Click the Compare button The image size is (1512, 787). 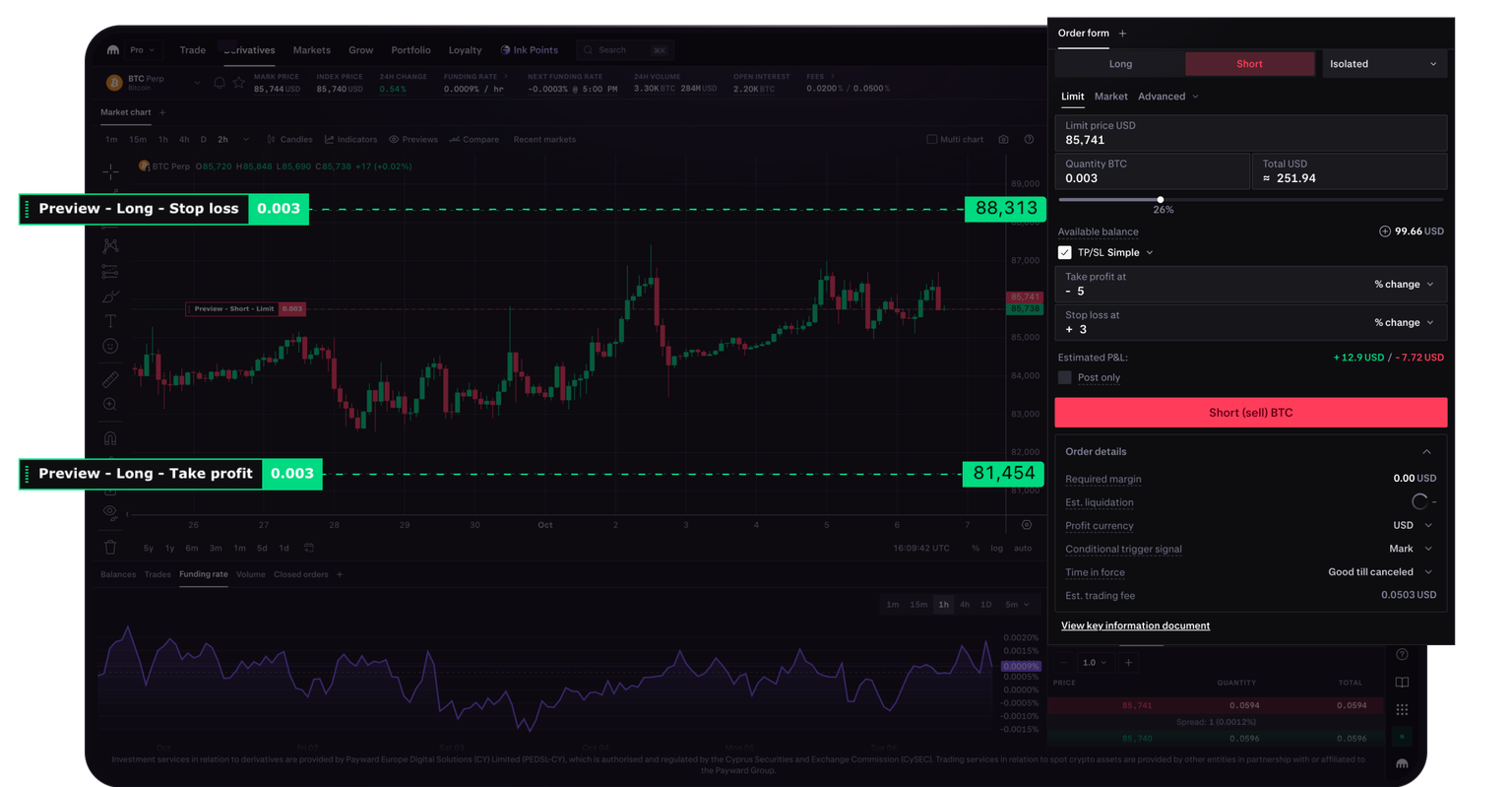coord(474,140)
